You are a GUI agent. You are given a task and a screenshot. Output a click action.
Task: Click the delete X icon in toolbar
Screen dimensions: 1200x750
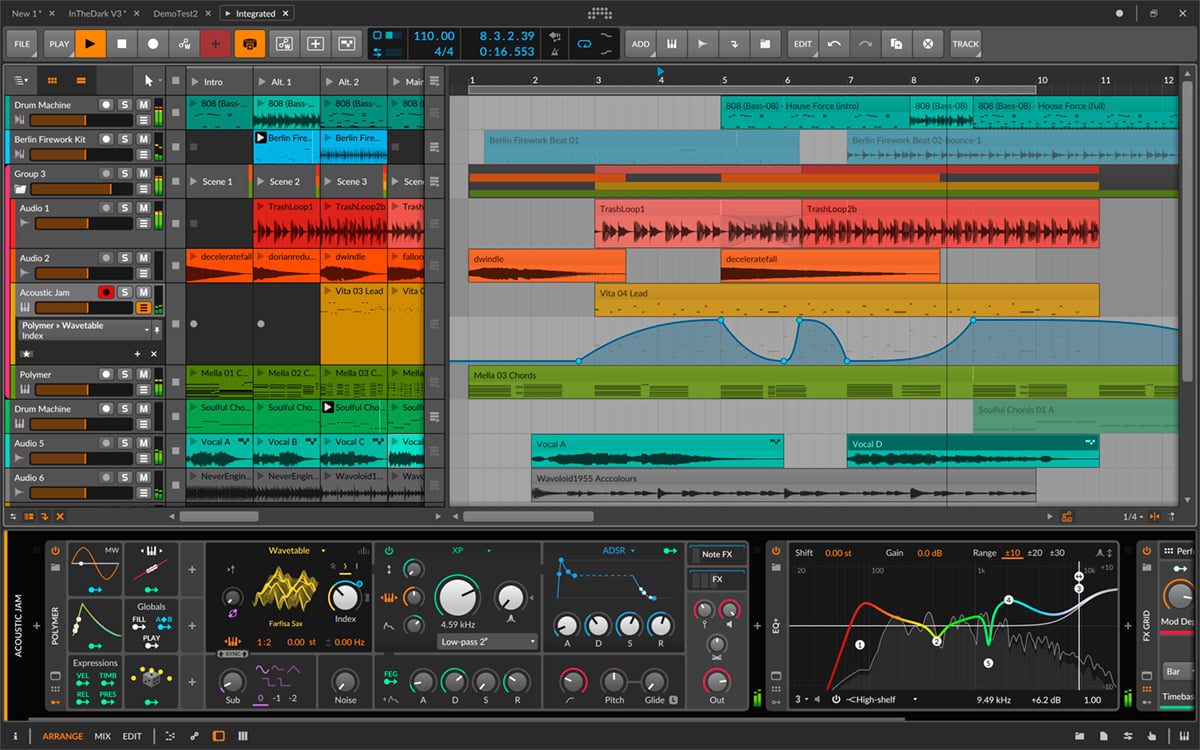(928, 44)
